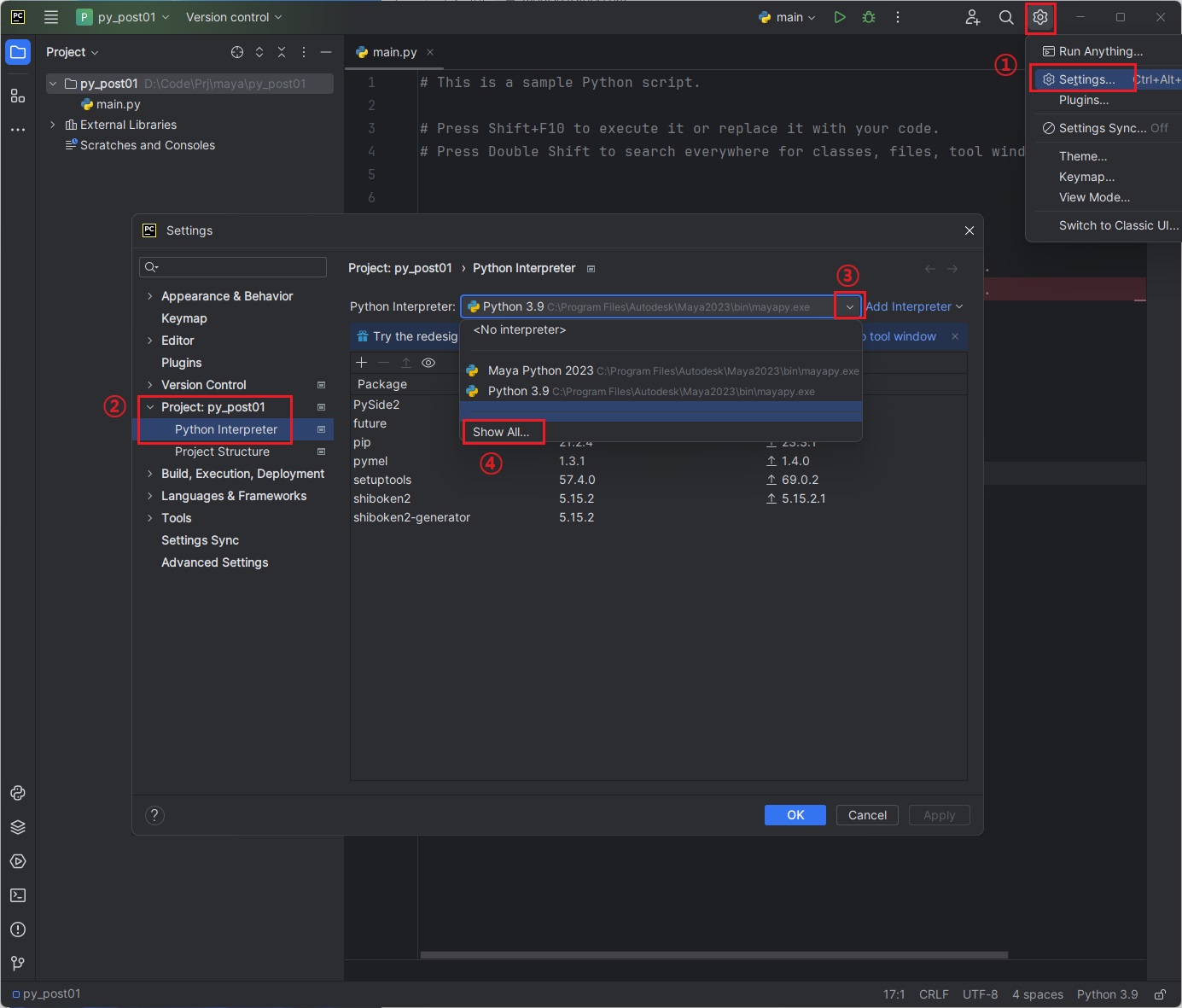Close the main.py editor tab
The image size is (1182, 1008).
point(430,52)
